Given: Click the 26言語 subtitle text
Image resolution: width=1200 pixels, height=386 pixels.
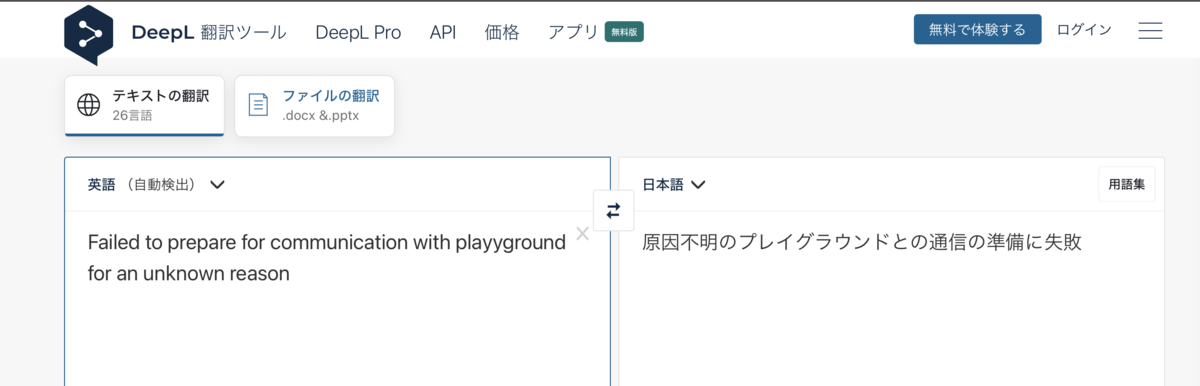Looking at the screenshot, I should (132, 115).
